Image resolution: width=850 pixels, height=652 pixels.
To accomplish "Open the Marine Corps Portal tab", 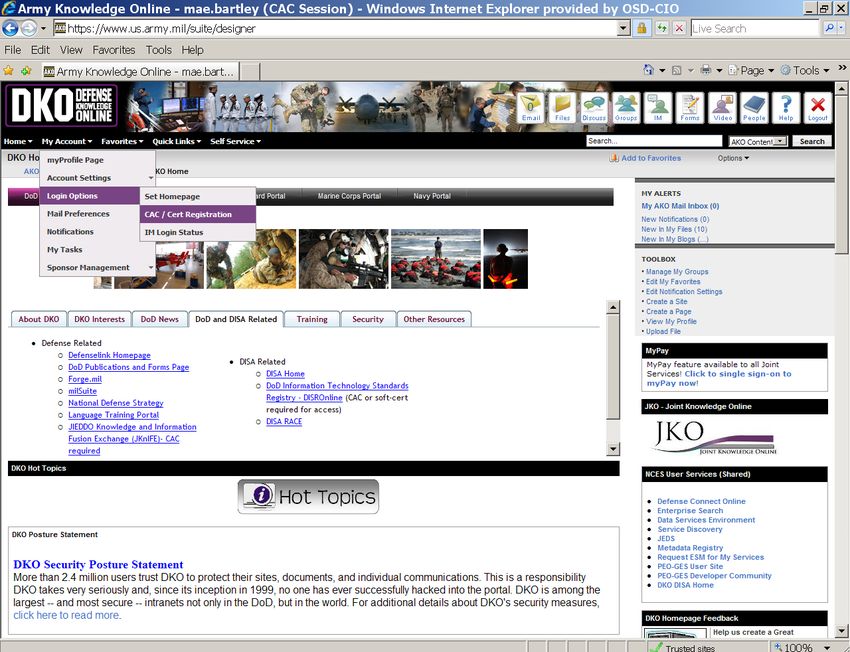I will click(x=349, y=196).
